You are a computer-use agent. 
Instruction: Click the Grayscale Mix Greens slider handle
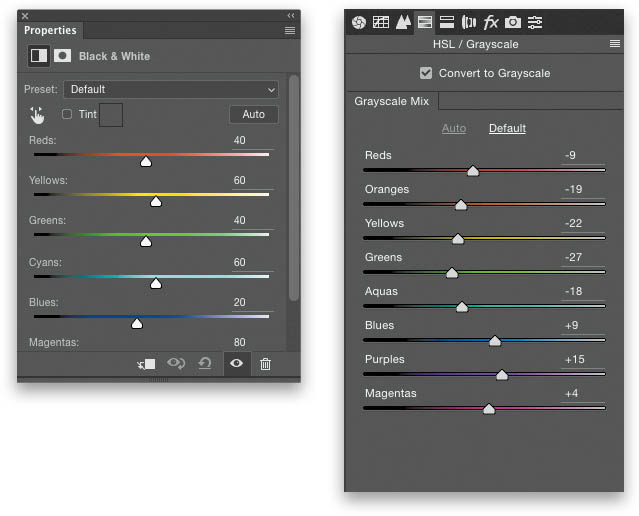[x=452, y=272]
